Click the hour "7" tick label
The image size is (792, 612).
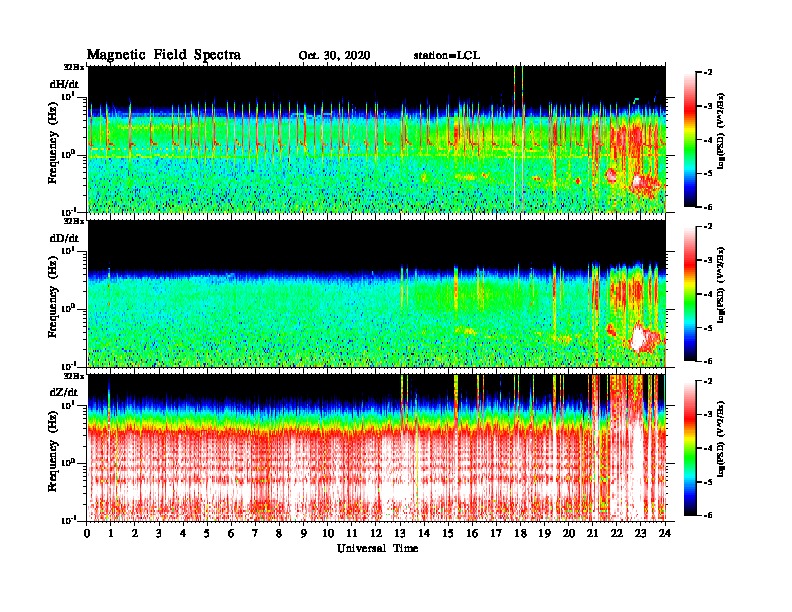click(x=256, y=533)
